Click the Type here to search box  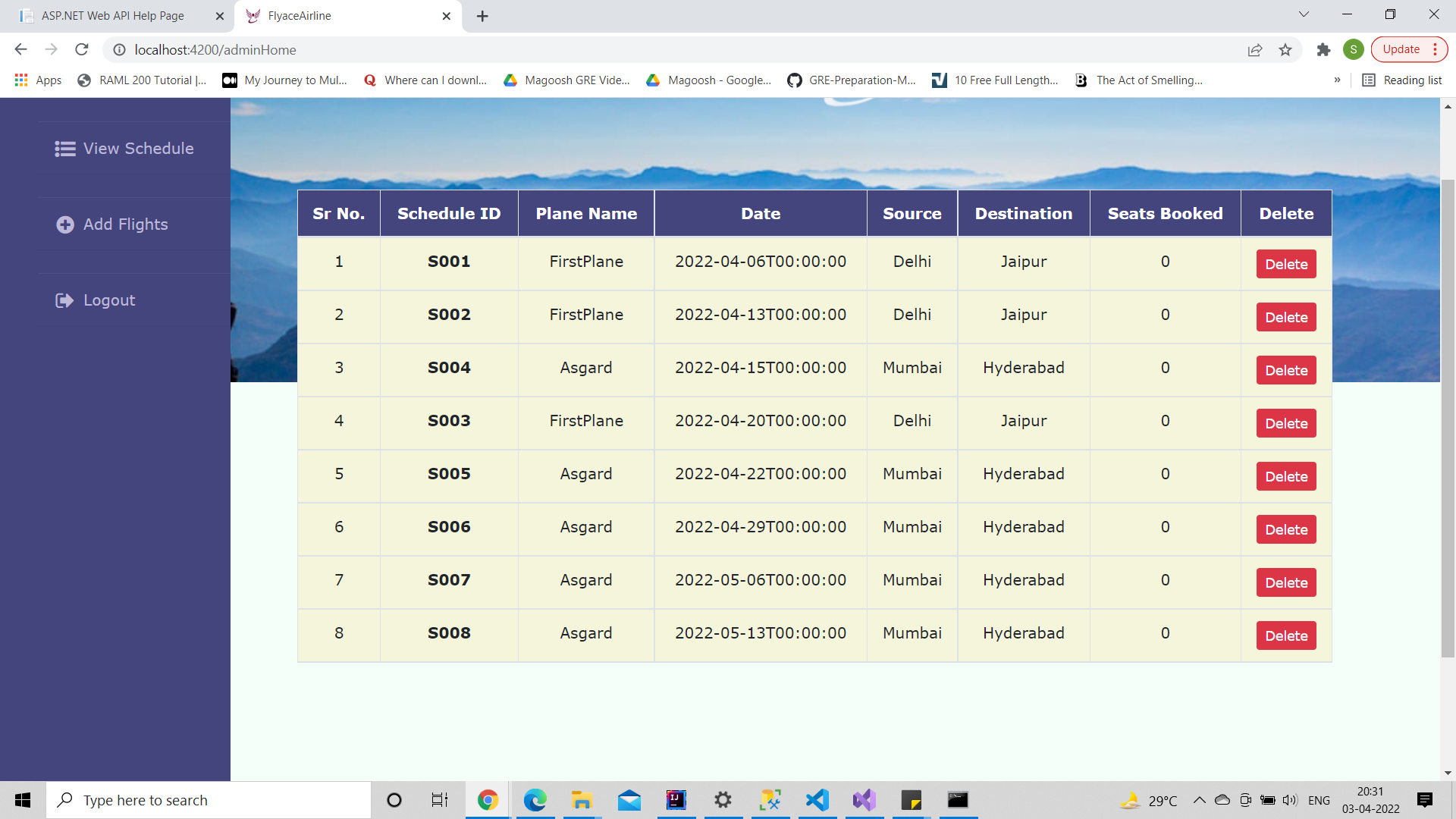(x=209, y=800)
